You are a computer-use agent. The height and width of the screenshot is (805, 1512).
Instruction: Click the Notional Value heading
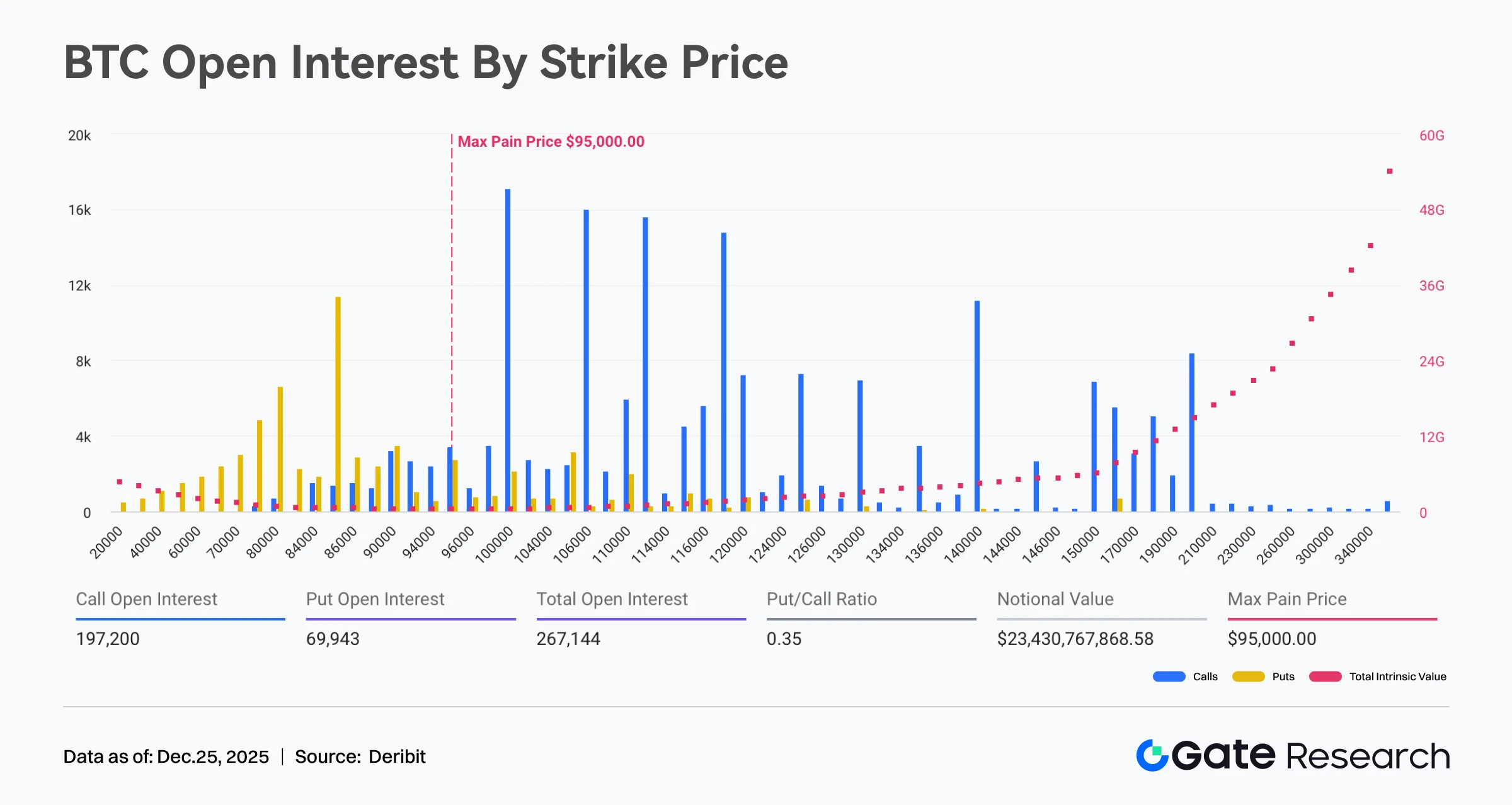pyautogui.click(x=1055, y=599)
